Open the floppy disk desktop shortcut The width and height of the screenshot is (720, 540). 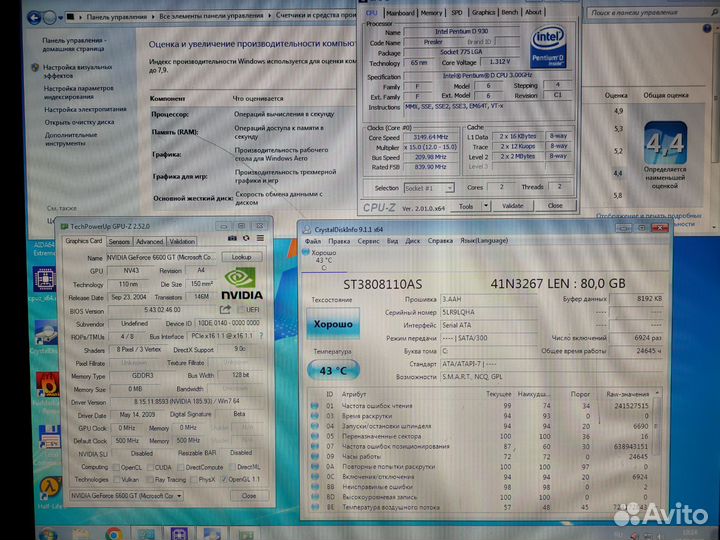(50, 437)
